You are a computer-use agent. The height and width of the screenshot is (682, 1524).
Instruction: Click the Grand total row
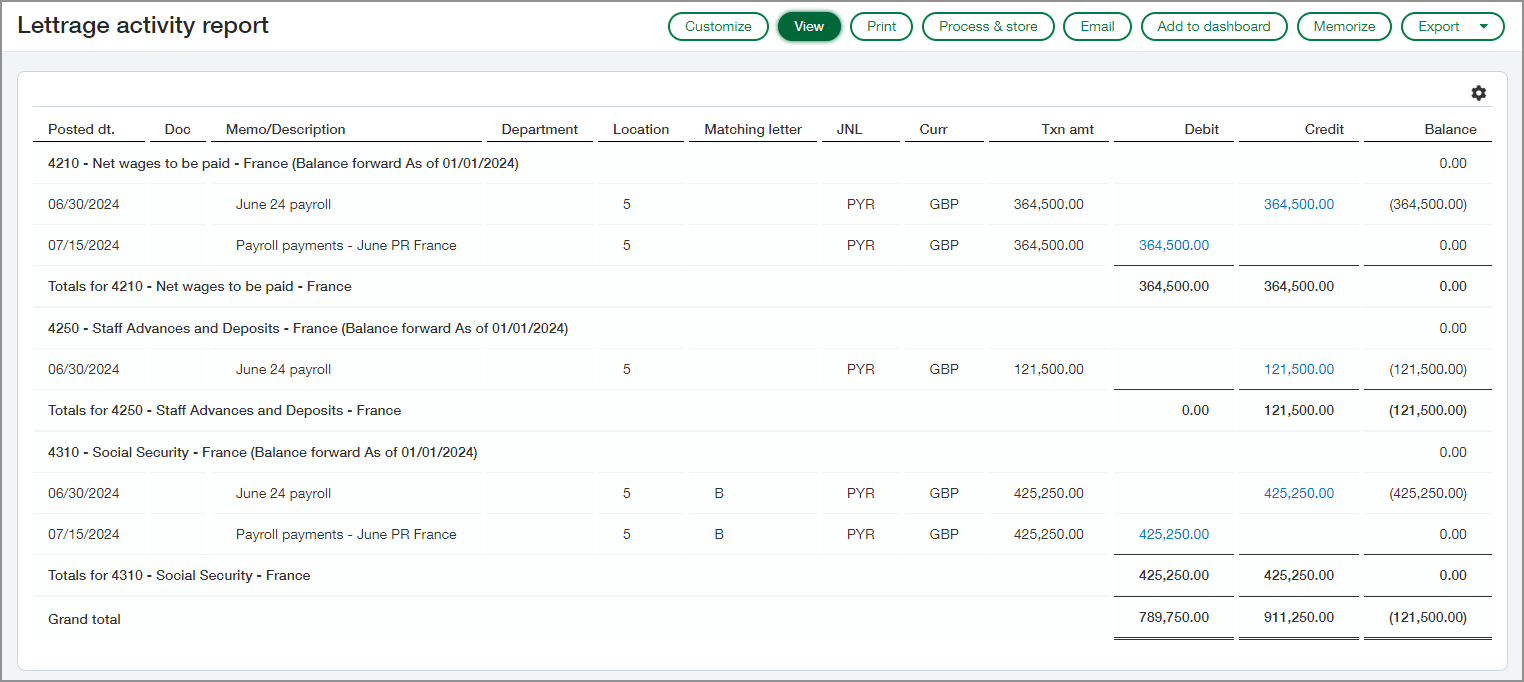click(x=84, y=618)
